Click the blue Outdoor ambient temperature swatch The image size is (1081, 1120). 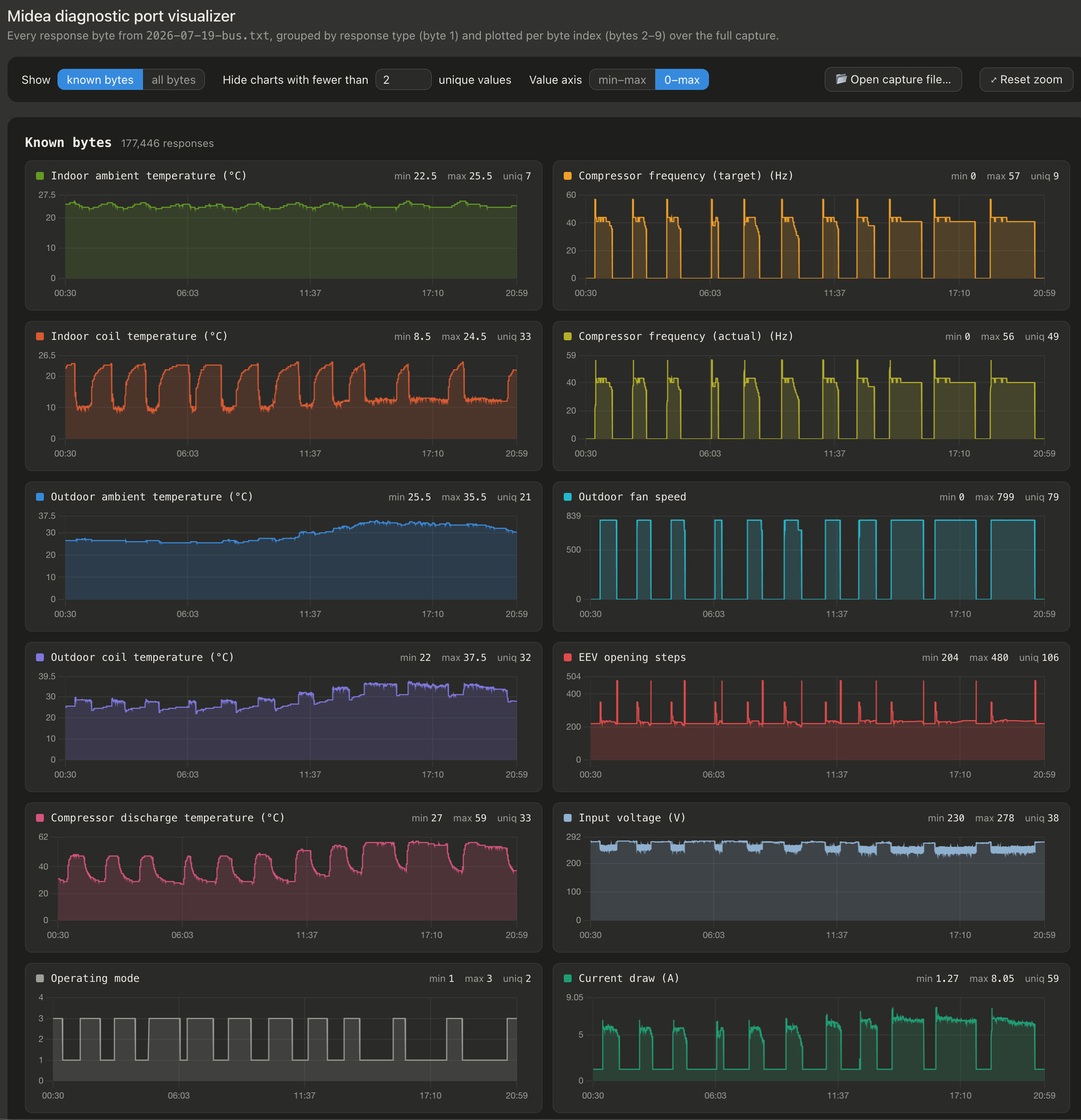(x=40, y=497)
